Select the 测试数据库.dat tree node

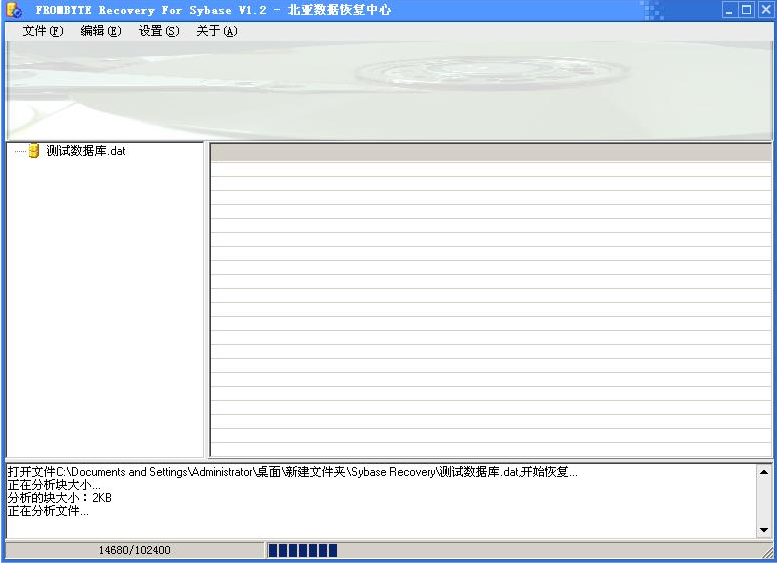(86, 151)
